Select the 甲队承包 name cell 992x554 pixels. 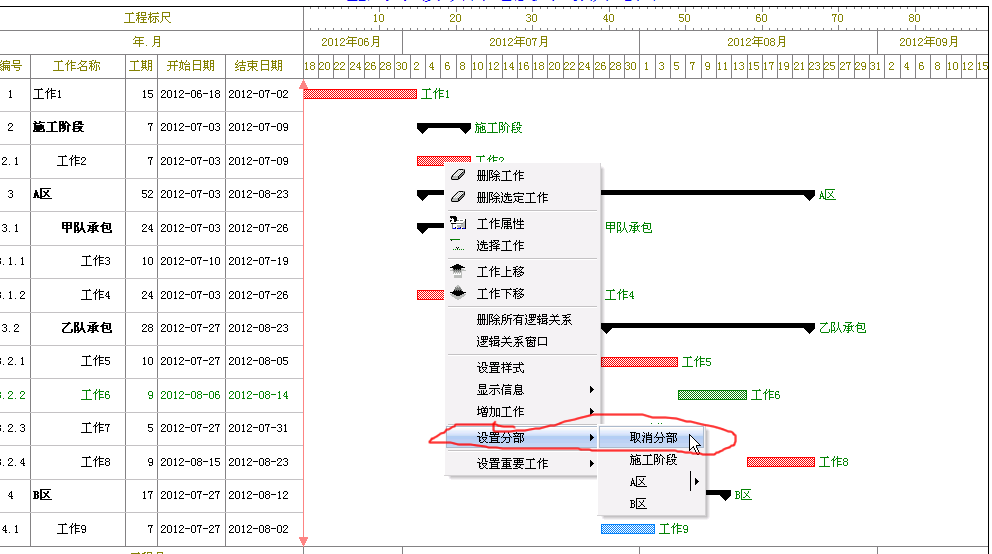pyautogui.click(x=78, y=228)
